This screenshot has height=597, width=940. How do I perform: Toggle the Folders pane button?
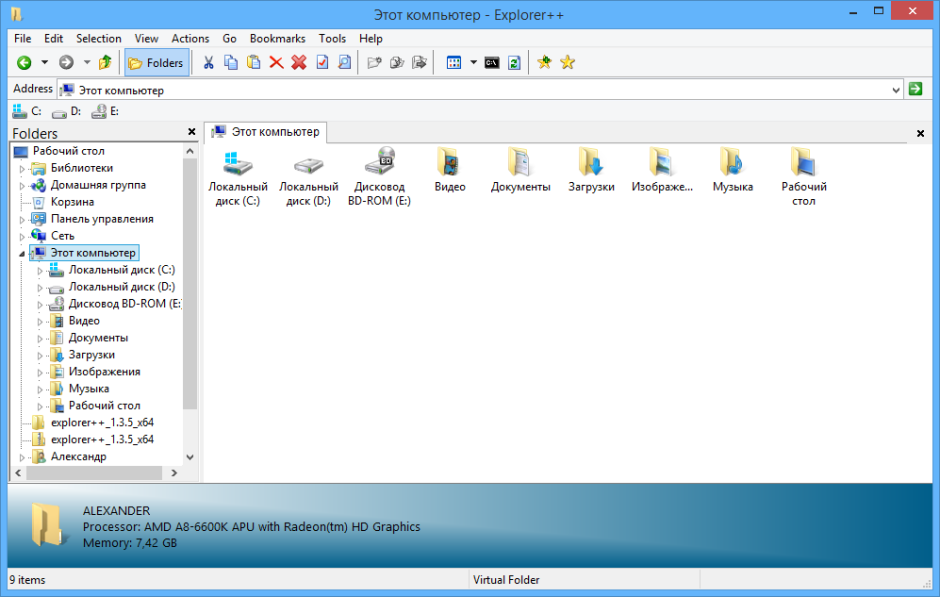pos(156,62)
